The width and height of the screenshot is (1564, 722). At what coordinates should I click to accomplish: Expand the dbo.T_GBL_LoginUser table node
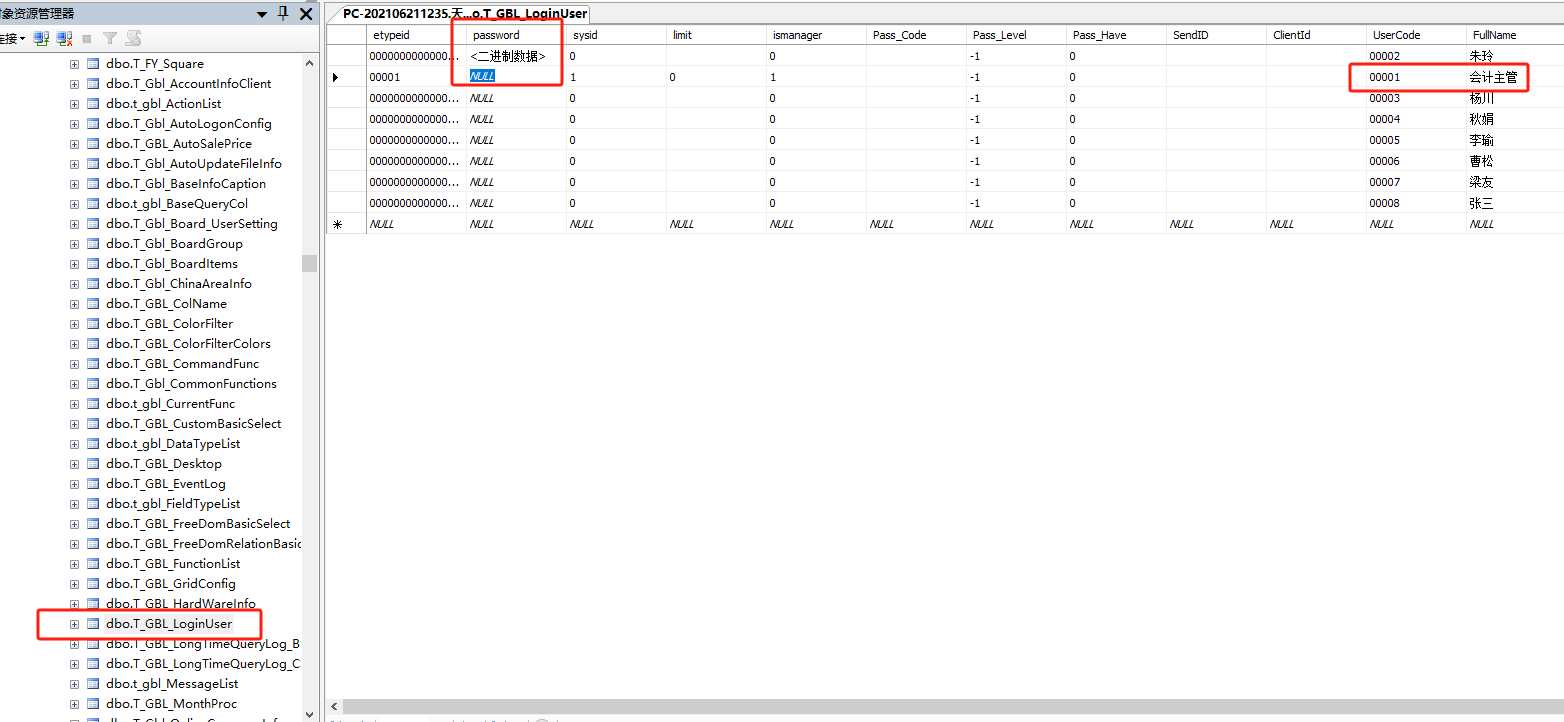click(x=74, y=624)
